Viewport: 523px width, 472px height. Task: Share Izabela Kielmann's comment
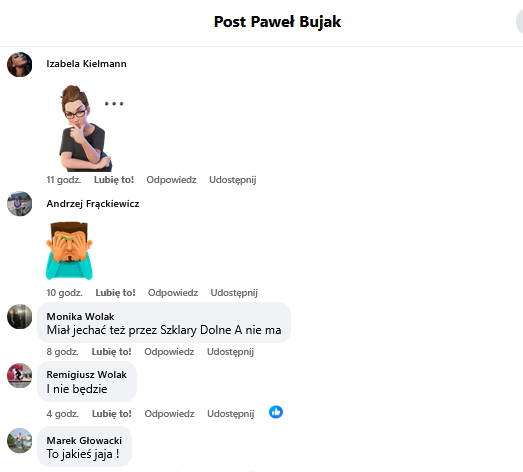coord(233,180)
